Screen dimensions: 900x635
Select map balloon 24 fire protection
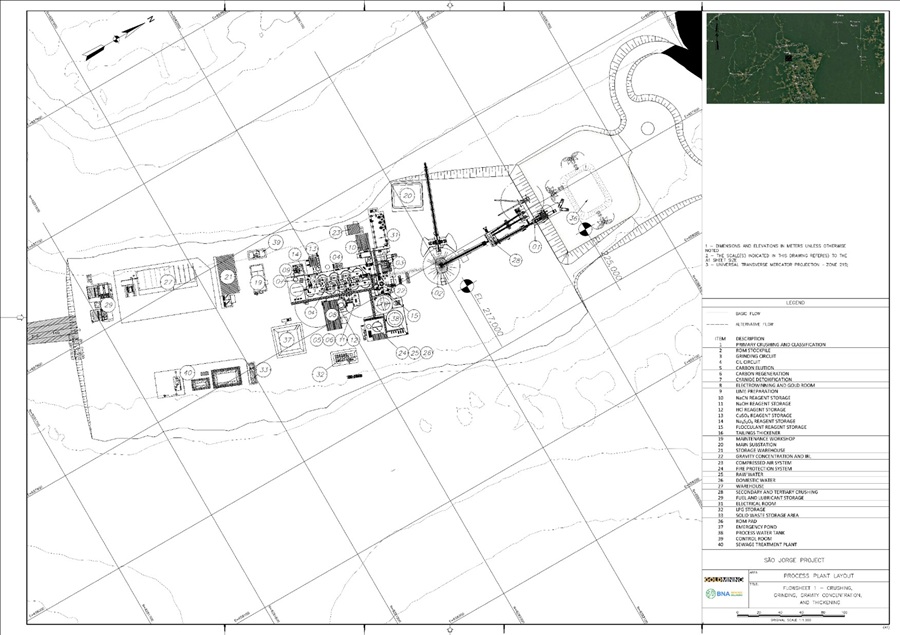coord(402,353)
